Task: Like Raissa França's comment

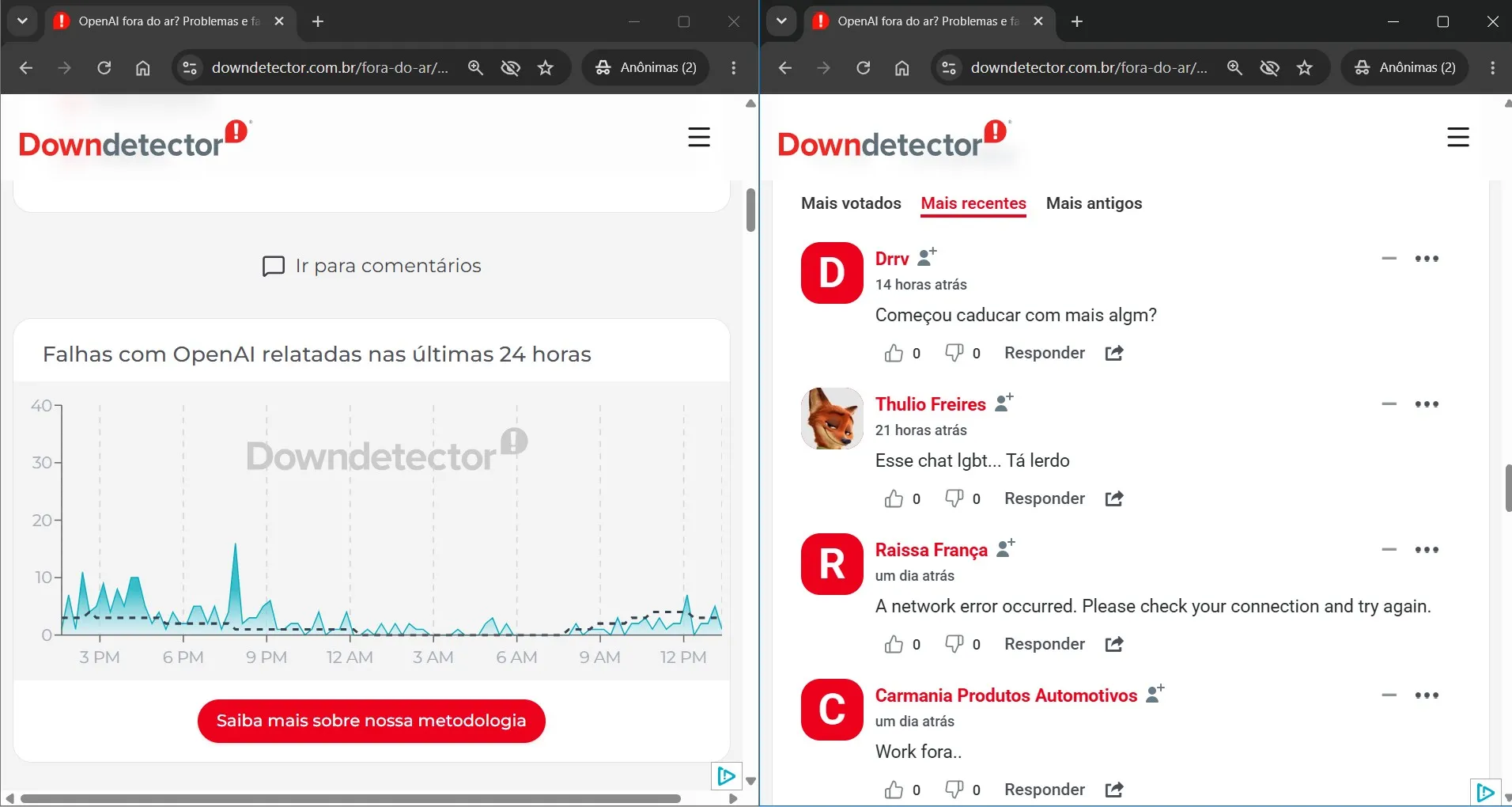Action: click(894, 644)
